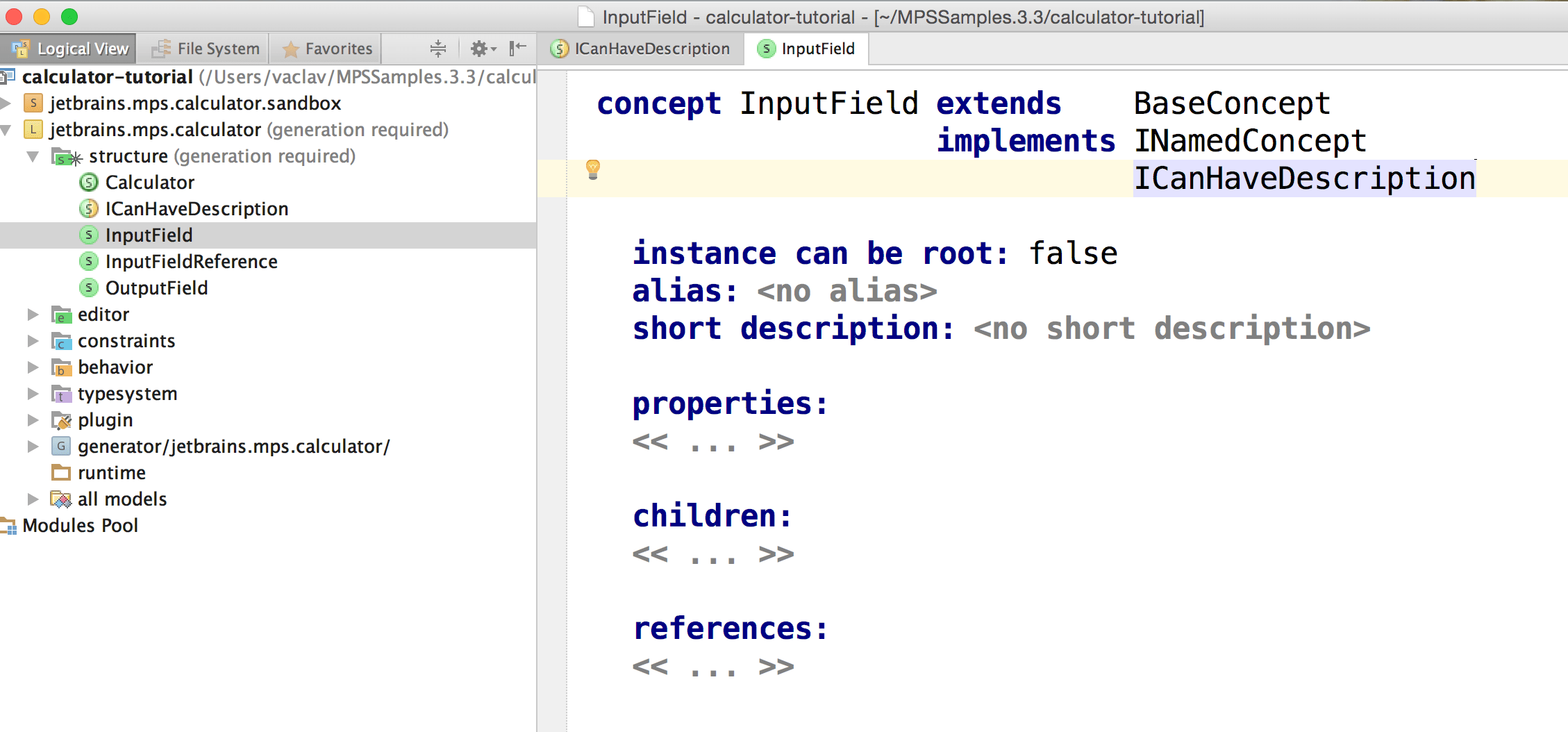
Task: Expand the jetbrains.mps.calculator.sandbox node
Action: click(x=7, y=103)
